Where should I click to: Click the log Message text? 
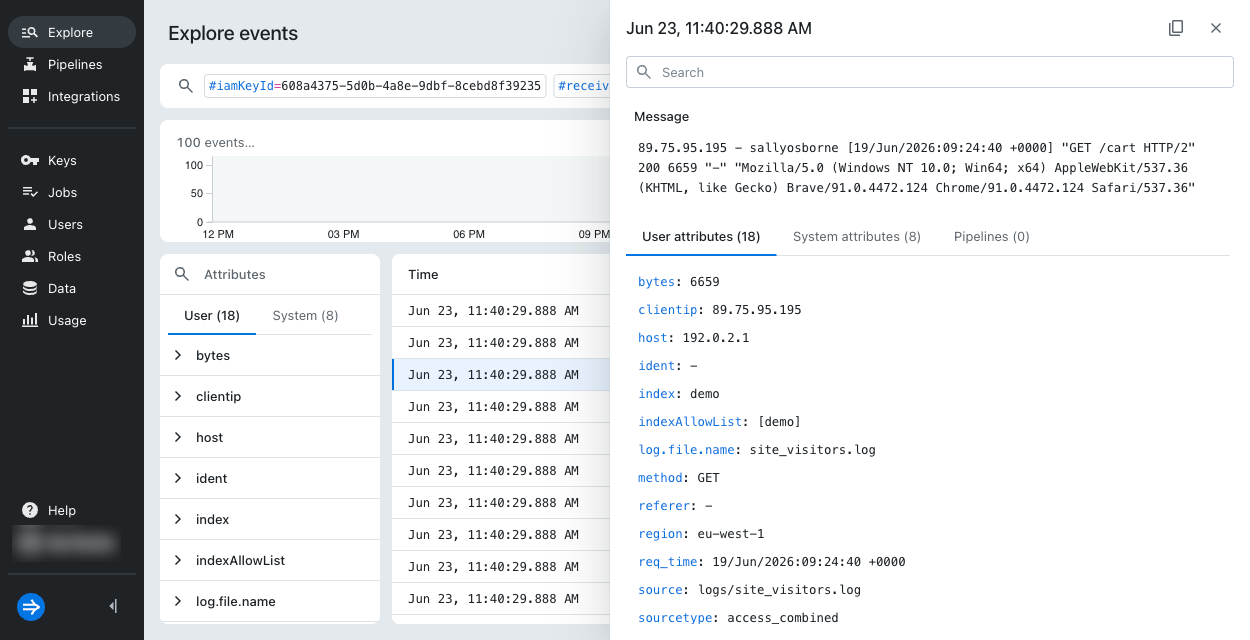[917, 168]
